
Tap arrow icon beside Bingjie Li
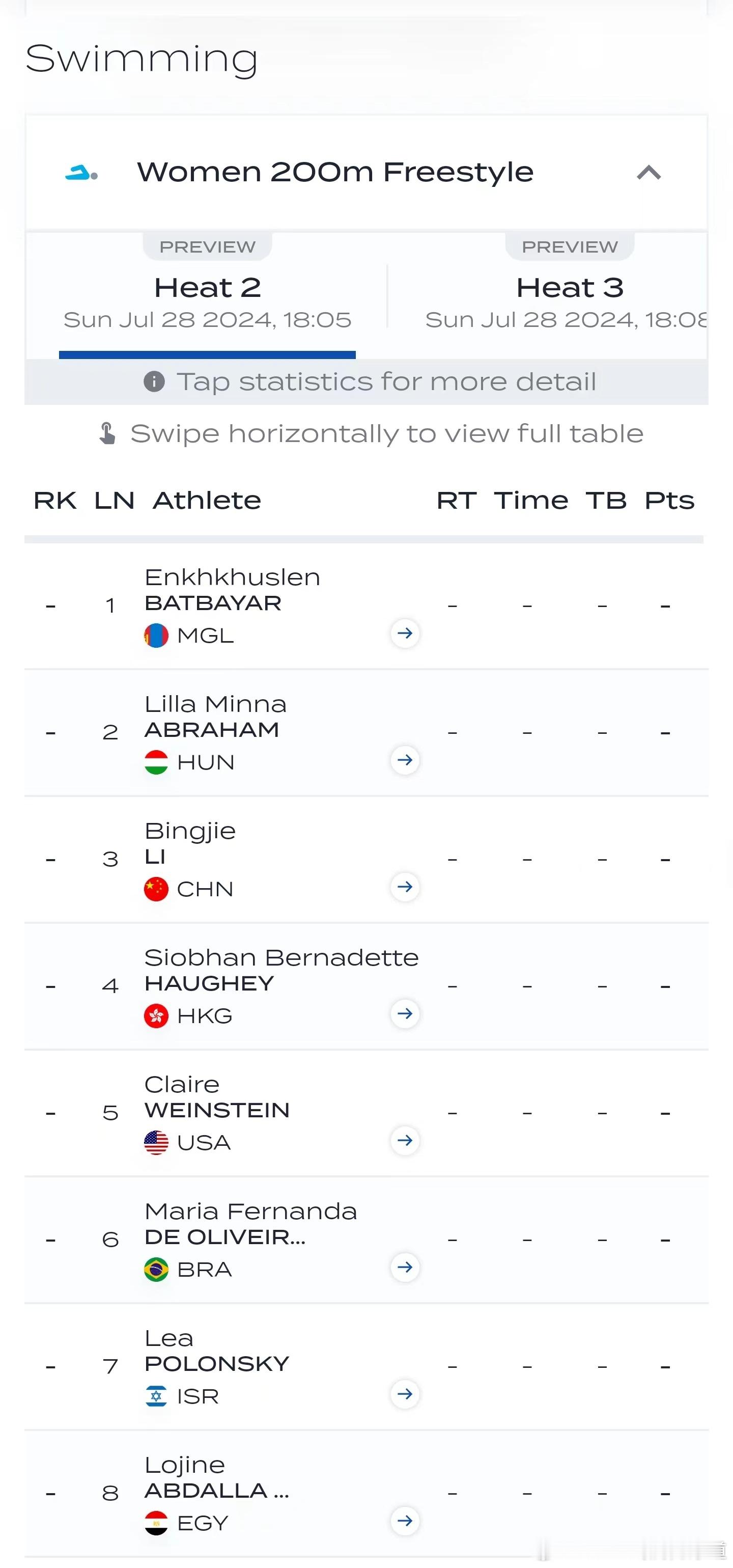[x=405, y=887]
